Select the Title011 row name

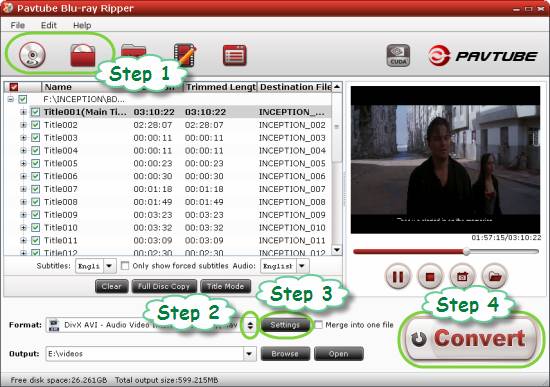click(61, 240)
